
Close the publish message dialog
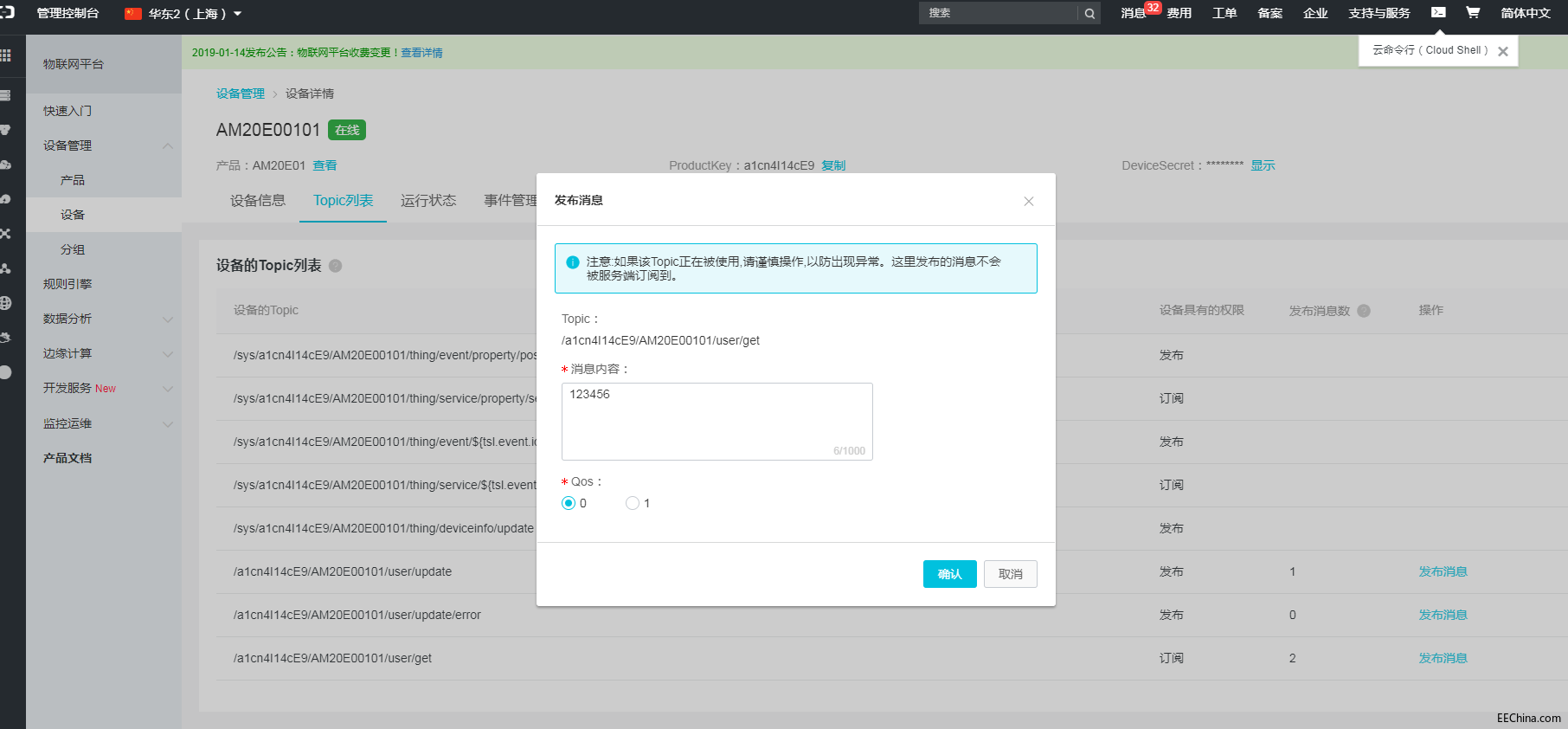(x=1029, y=201)
